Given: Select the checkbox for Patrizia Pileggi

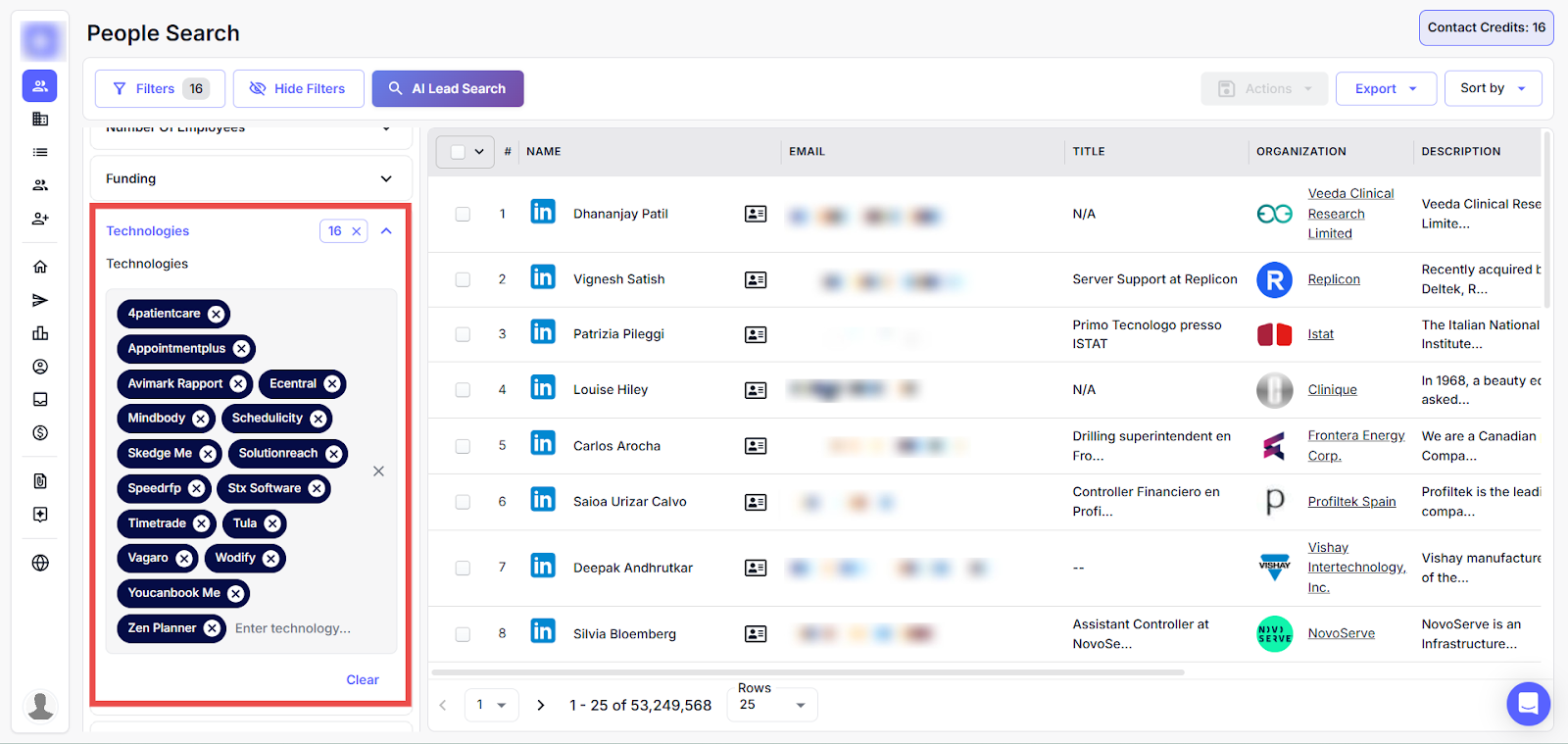Looking at the screenshot, I should coord(463,334).
